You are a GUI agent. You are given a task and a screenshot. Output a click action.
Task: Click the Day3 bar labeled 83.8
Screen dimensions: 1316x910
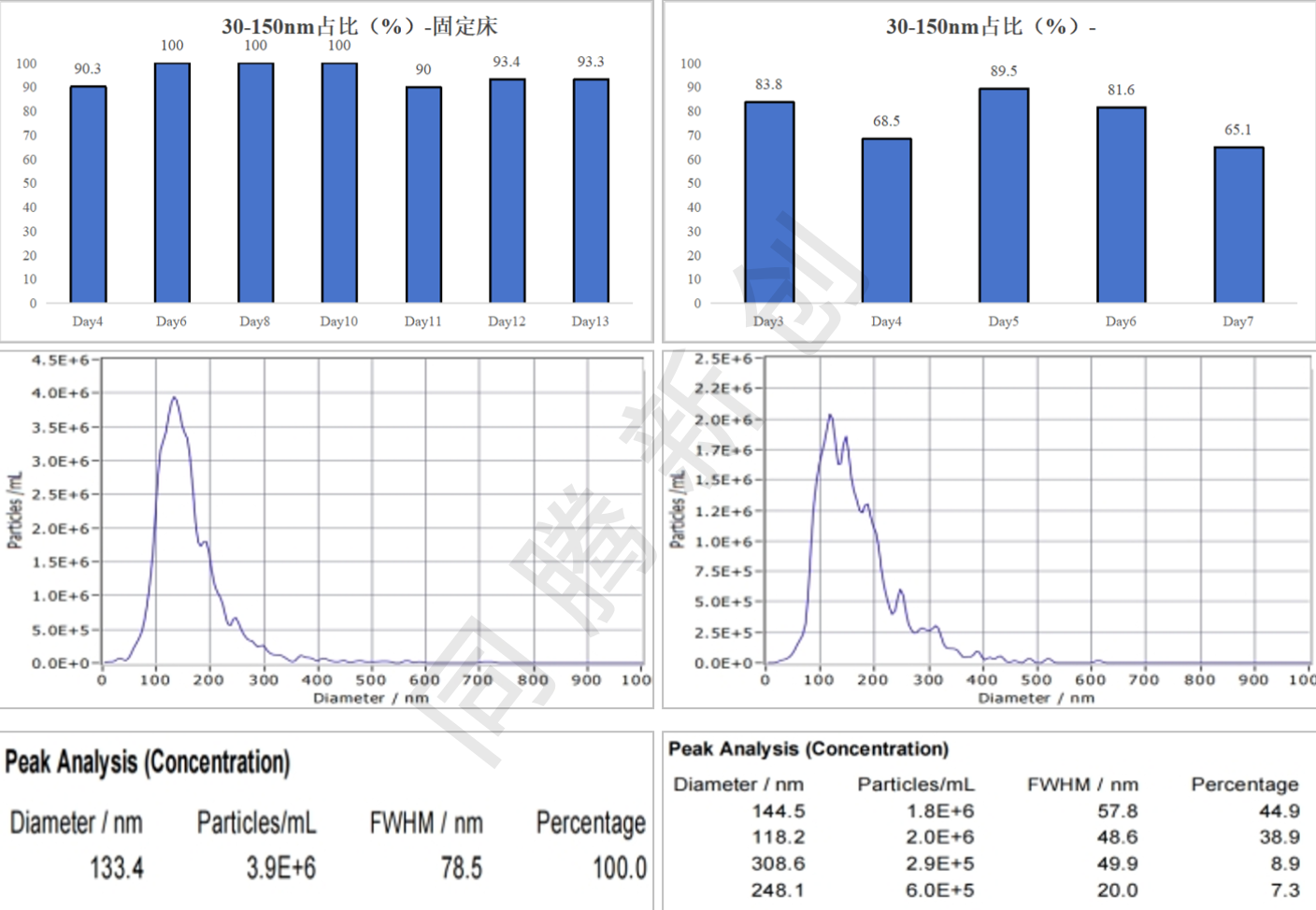[769, 202]
